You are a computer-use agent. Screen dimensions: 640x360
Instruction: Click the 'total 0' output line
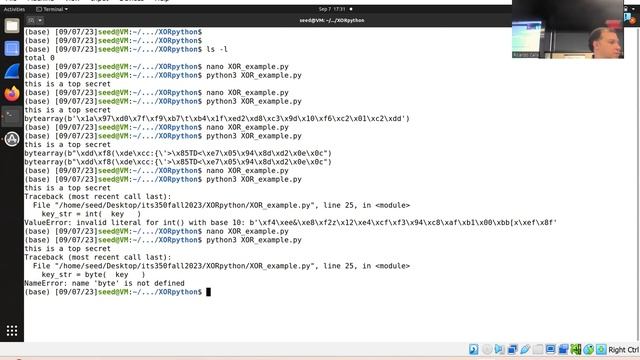click(40, 58)
